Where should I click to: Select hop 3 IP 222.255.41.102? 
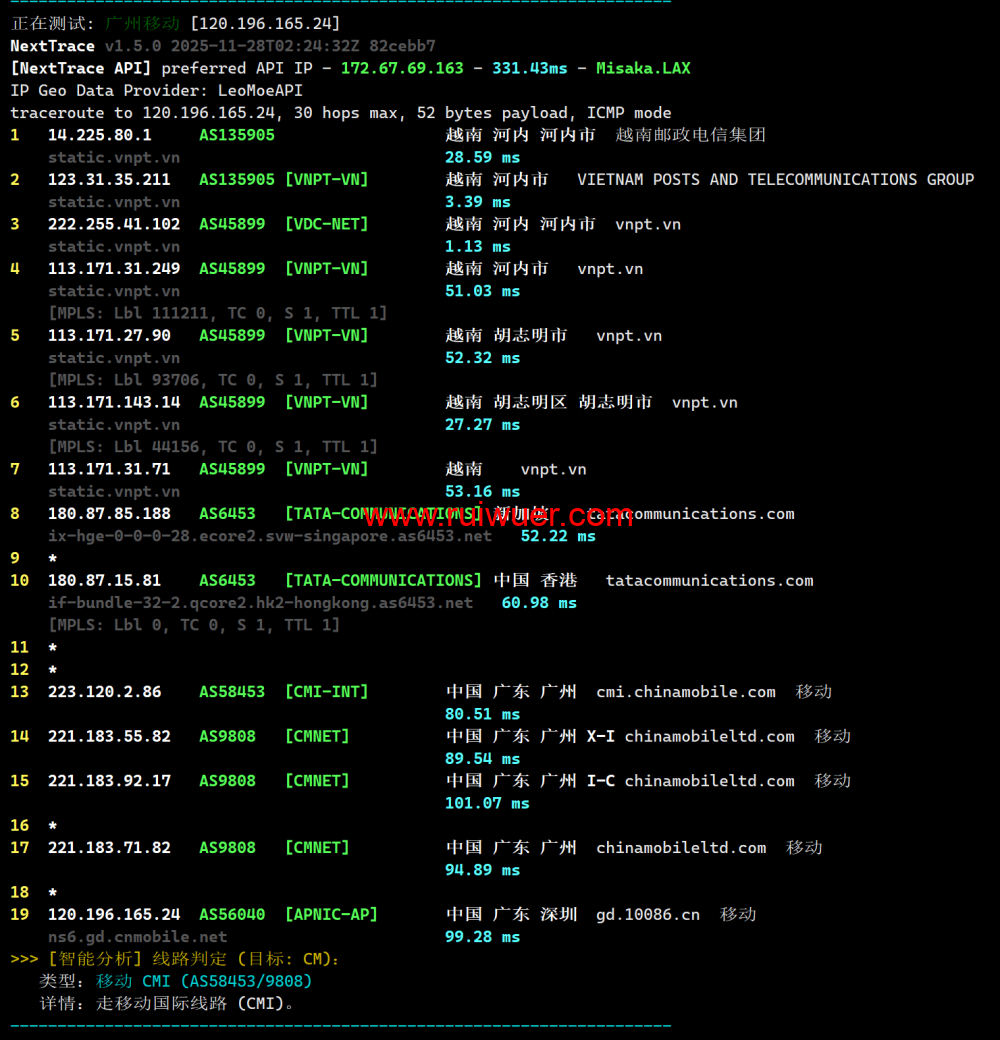[114, 224]
